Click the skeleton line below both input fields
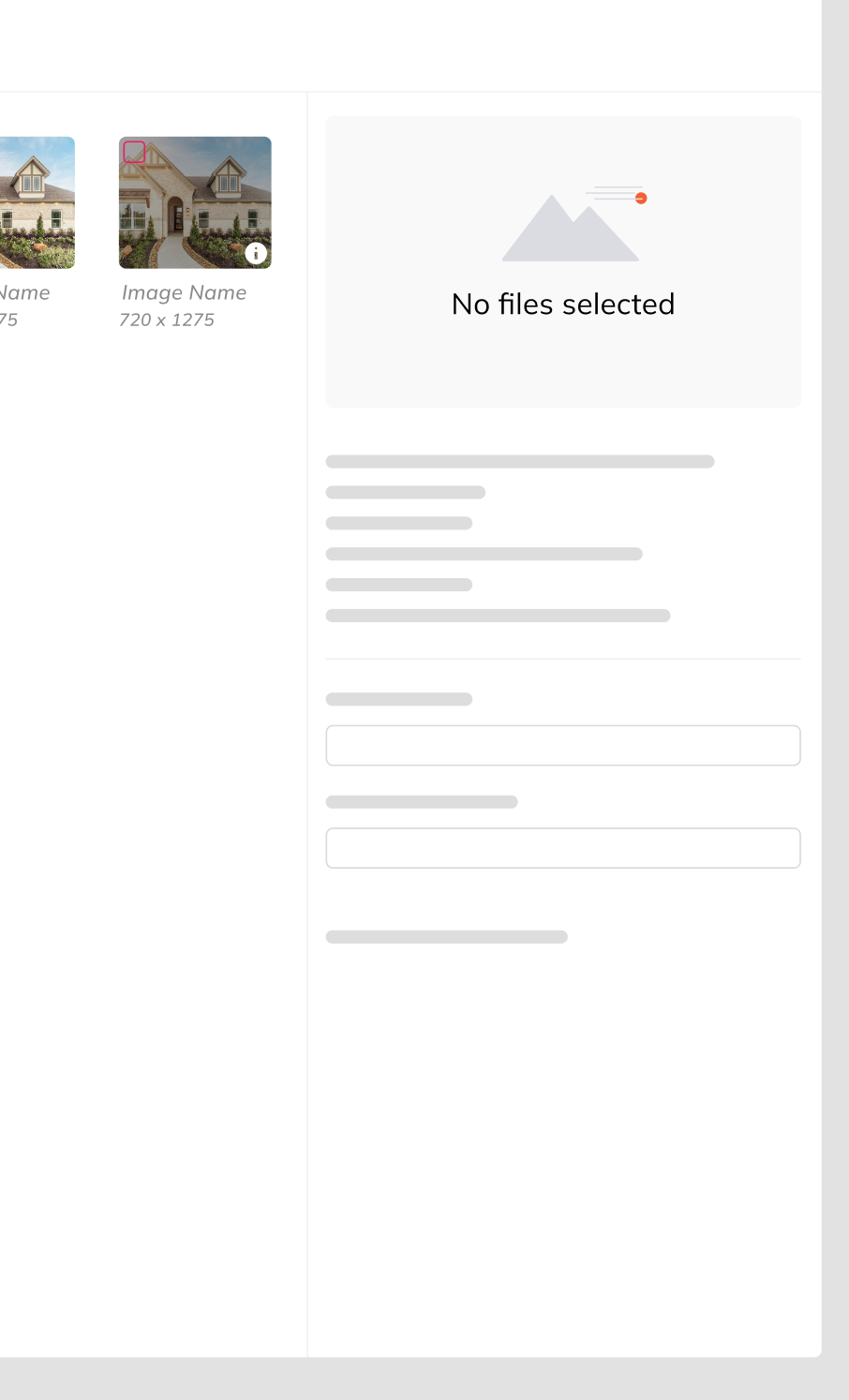This screenshot has width=849, height=1400. 447,937
